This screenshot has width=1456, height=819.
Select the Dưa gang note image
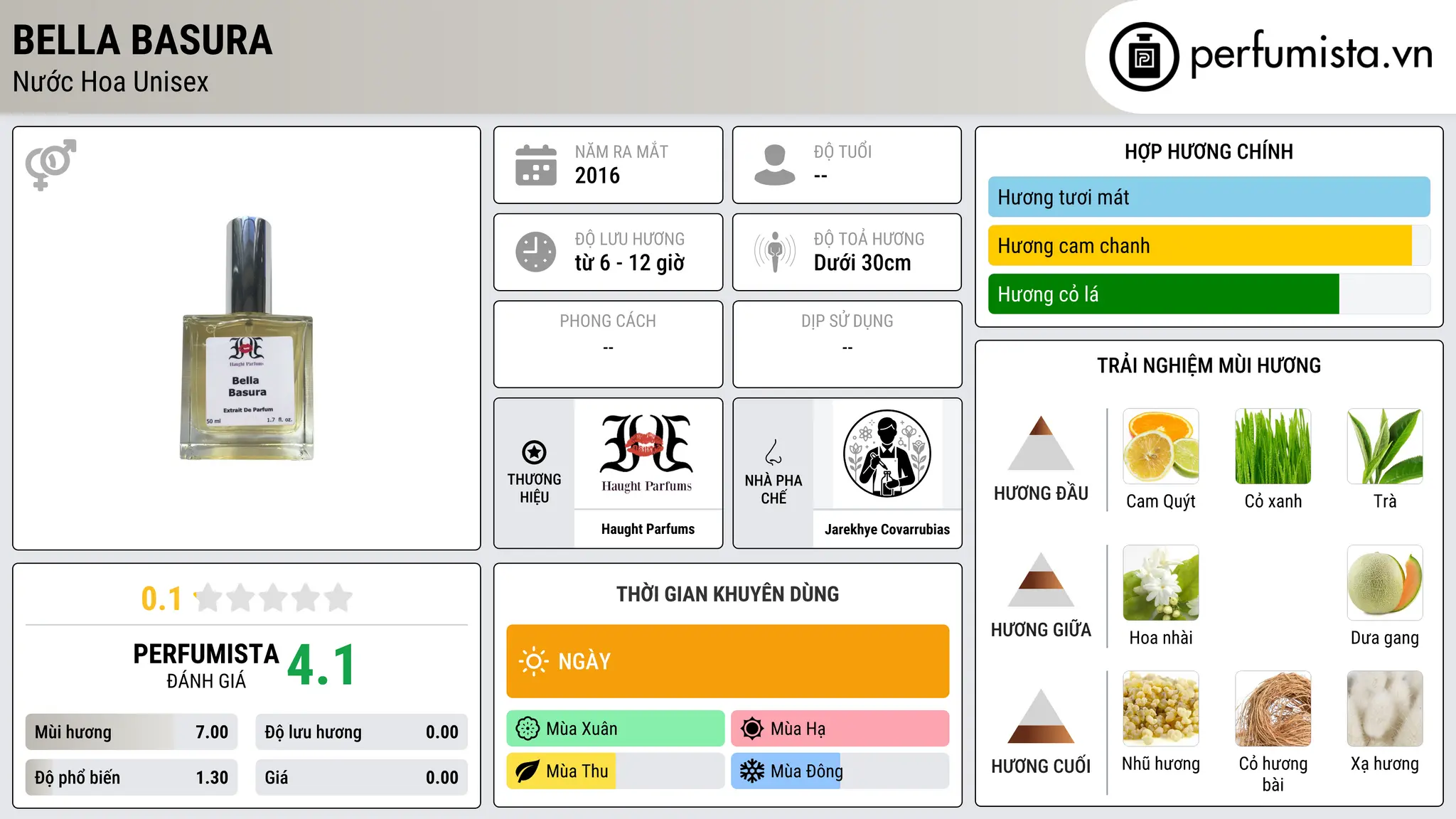[x=1385, y=582]
